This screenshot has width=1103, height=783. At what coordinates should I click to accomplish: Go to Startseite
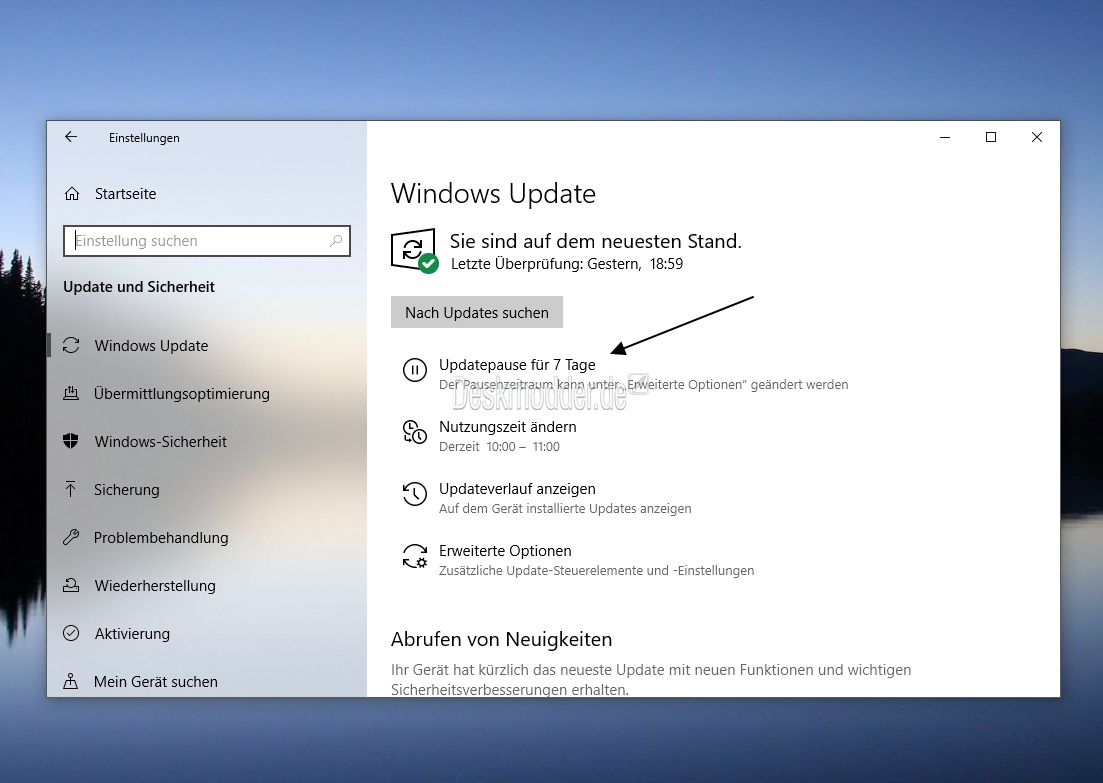click(x=125, y=193)
